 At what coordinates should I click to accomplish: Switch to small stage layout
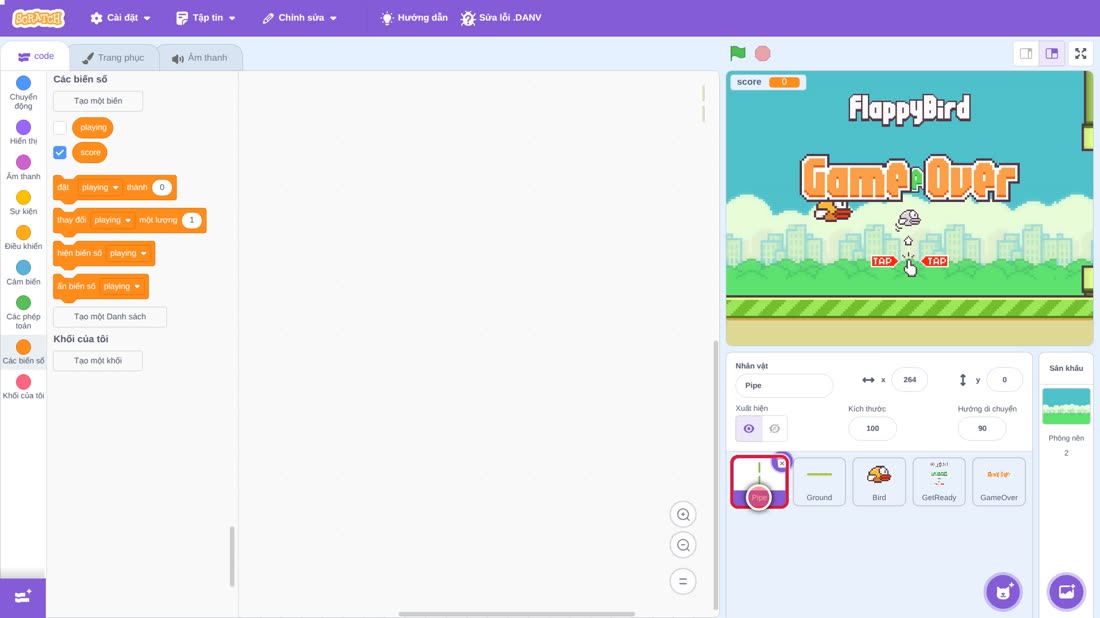1026,53
